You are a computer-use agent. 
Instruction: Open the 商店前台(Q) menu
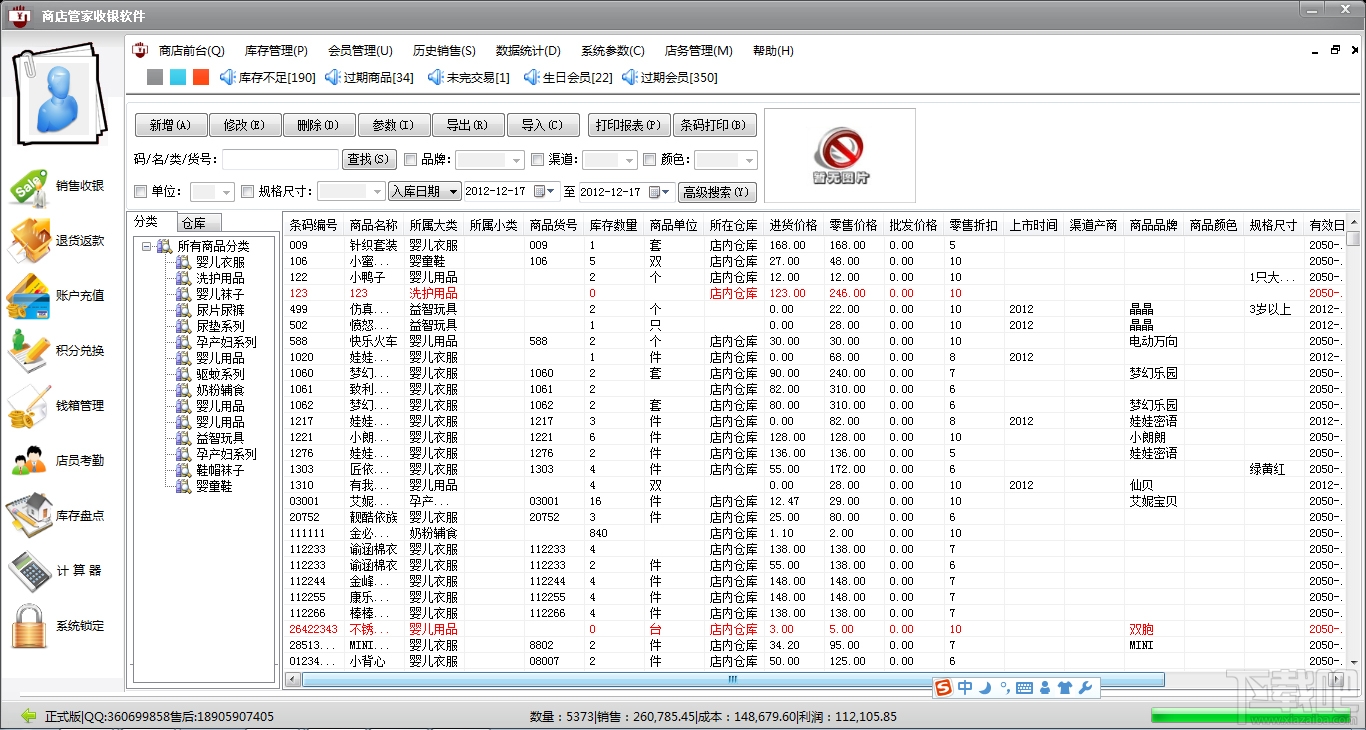click(192, 51)
